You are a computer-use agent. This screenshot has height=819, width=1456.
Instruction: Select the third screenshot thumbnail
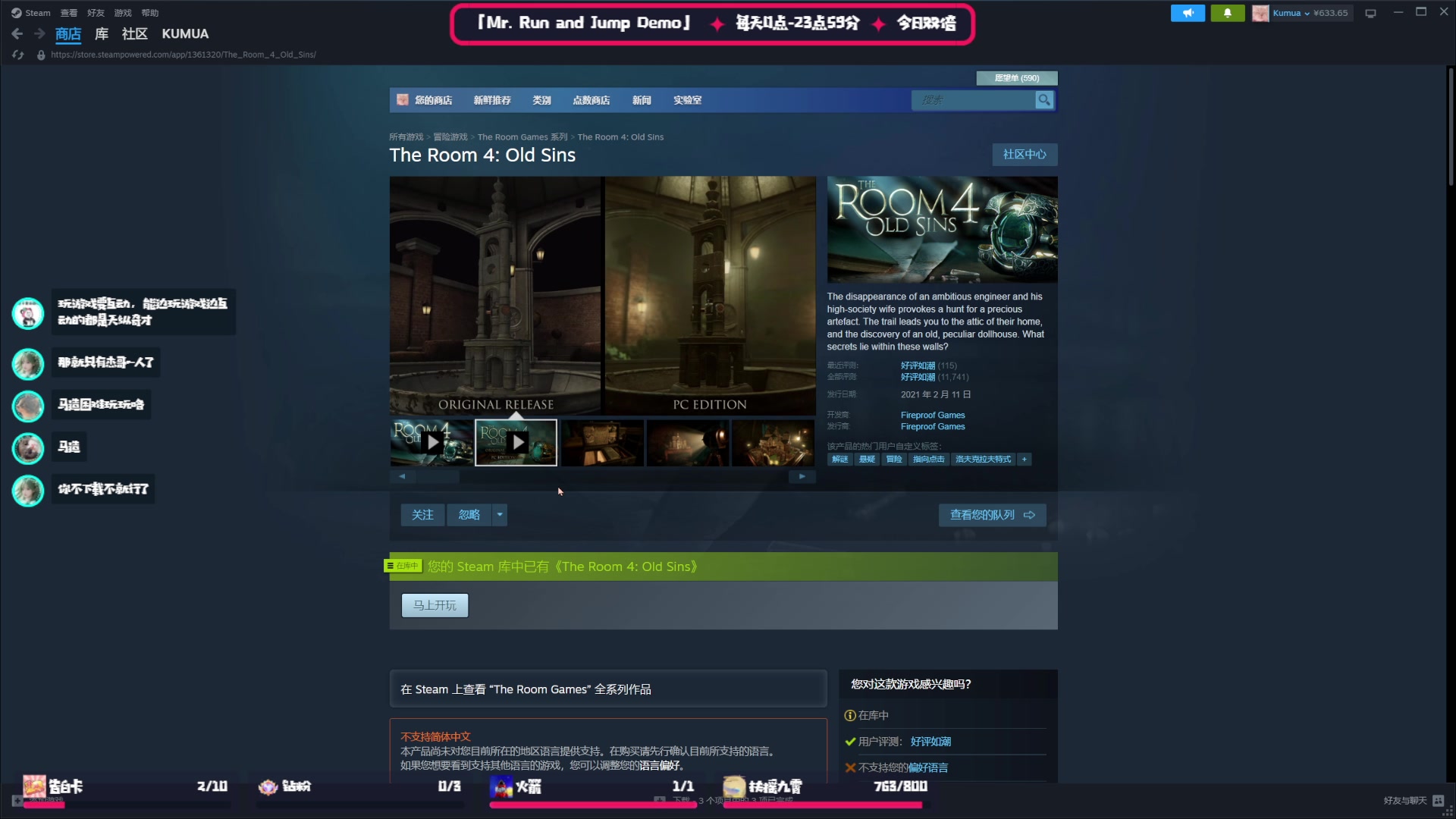point(602,443)
